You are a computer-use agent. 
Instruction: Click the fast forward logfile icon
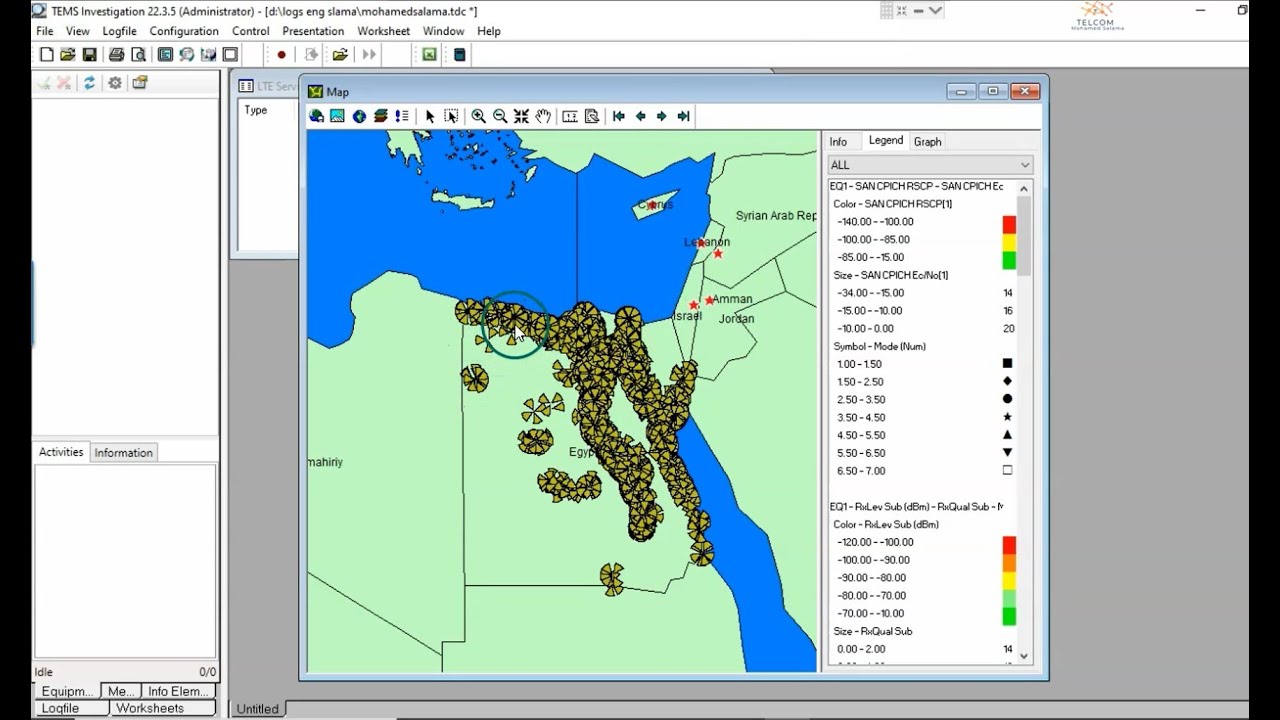pos(369,55)
